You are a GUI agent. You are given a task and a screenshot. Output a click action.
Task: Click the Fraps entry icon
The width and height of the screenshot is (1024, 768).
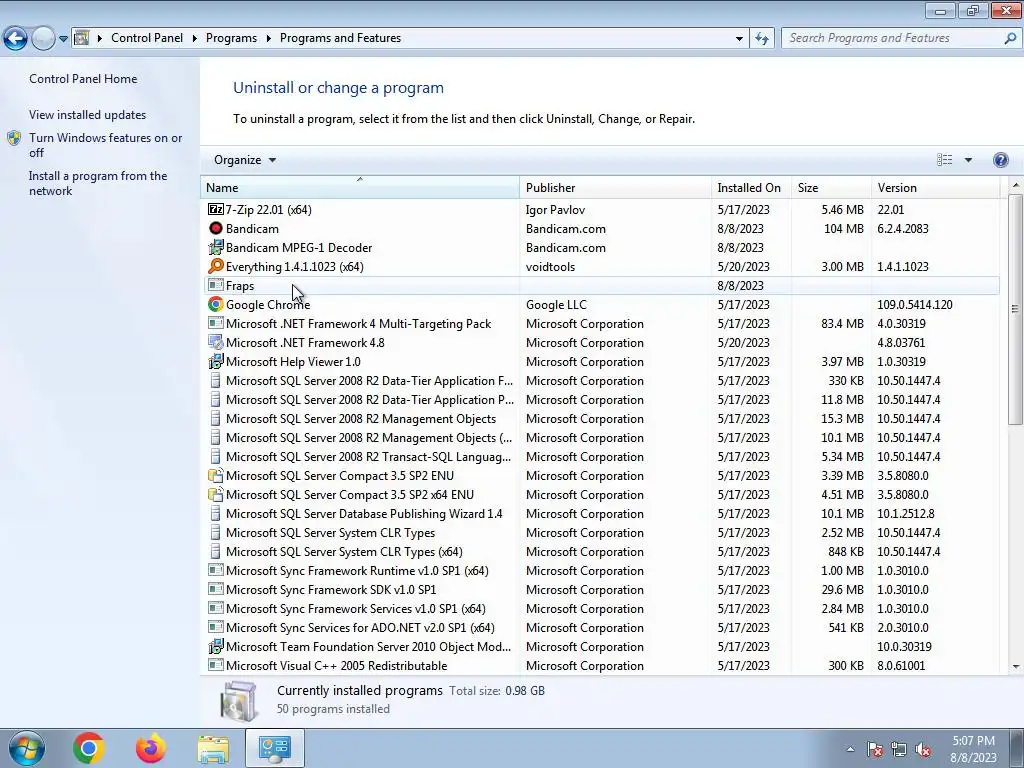click(x=216, y=285)
